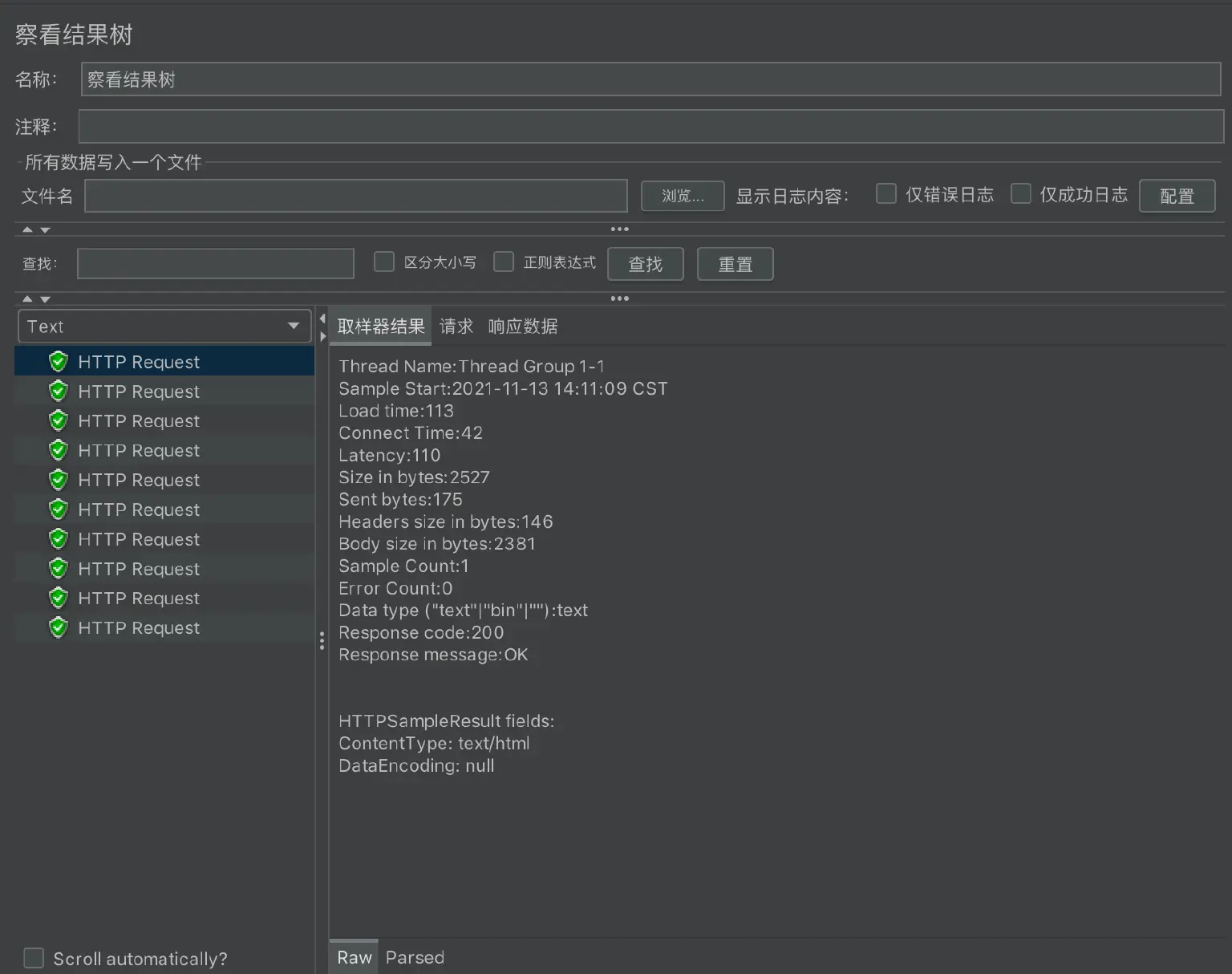
Task: Click the small right arrow beside the result tabs
Action: (322, 336)
